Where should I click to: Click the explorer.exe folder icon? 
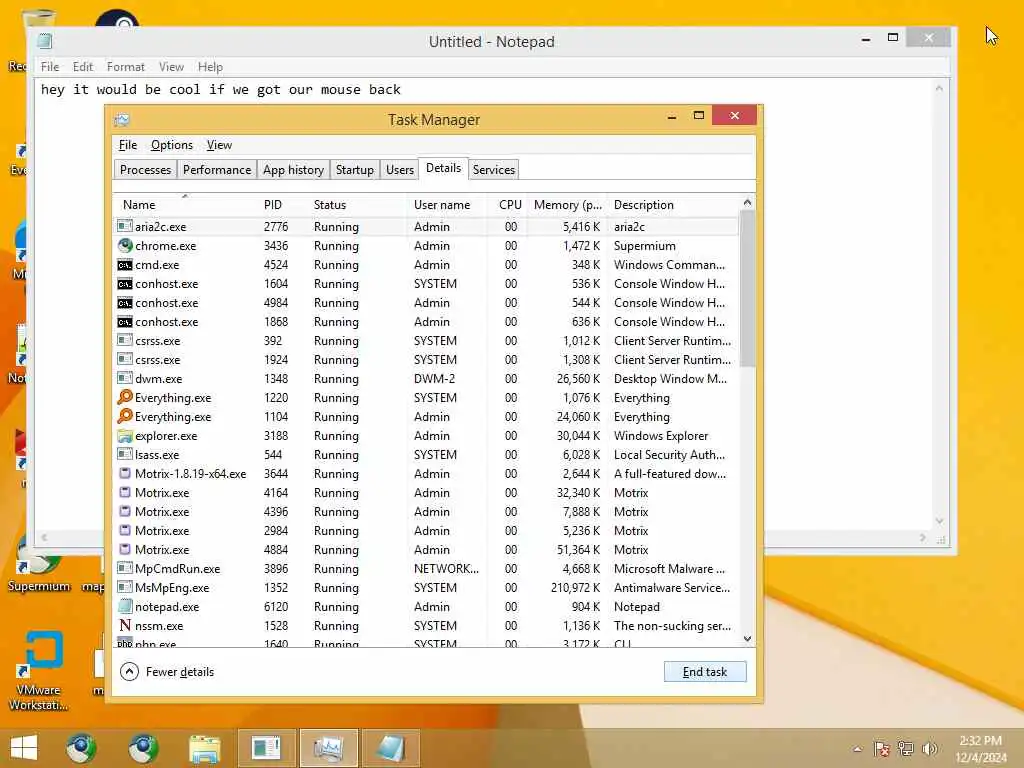125,435
